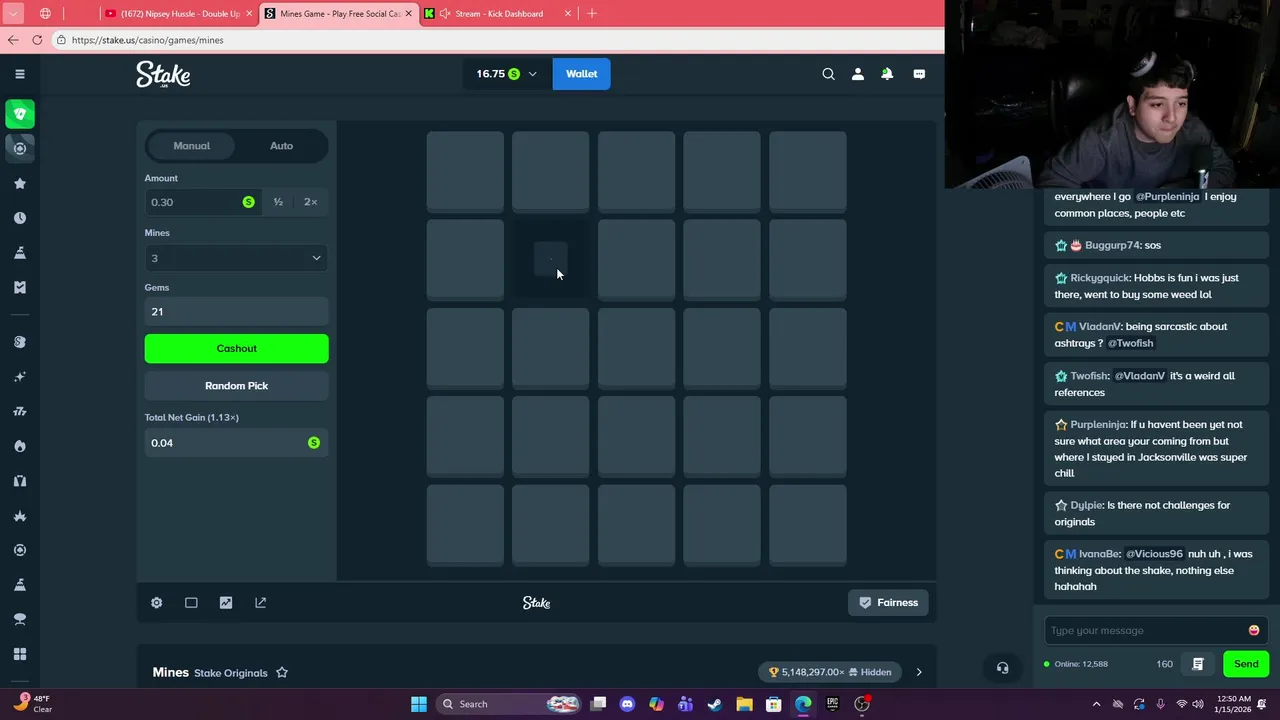Open the Fairness panel
The image size is (1280, 720).
(888, 603)
